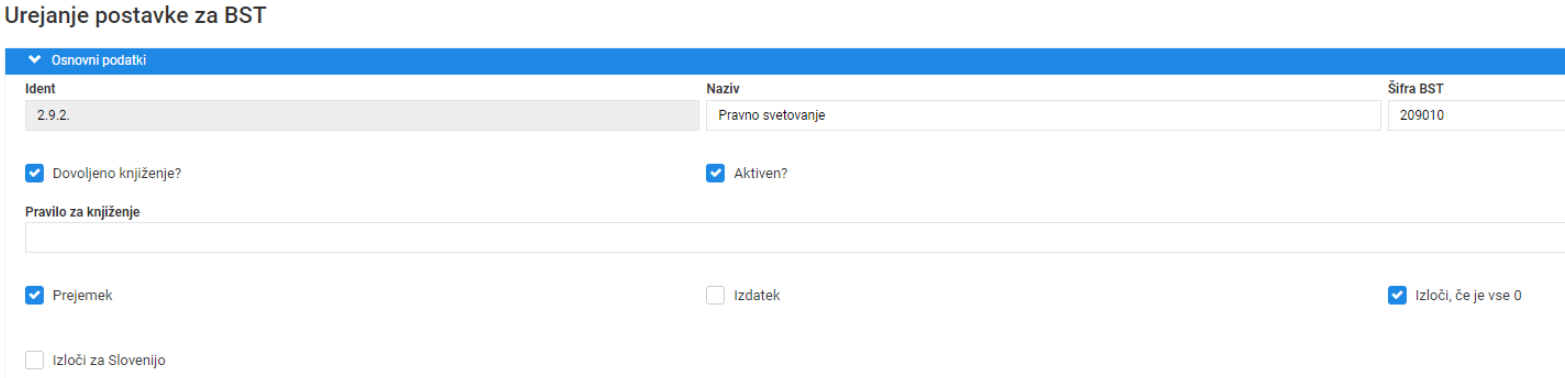Click the Dovoljeno knjiženje? label text
Screen dimensions: 1565x378
pyautogui.click(x=116, y=173)
